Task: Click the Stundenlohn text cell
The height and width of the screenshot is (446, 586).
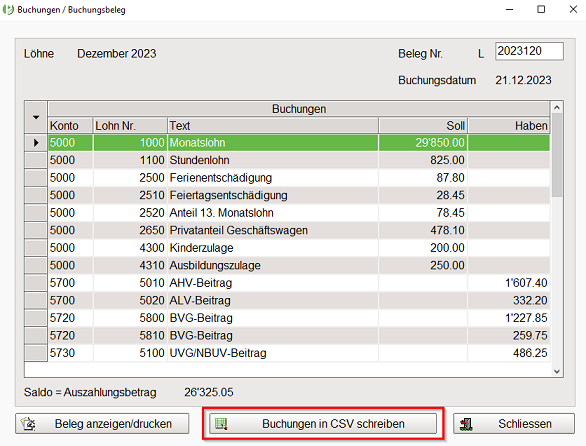Action: pos(273,160)
